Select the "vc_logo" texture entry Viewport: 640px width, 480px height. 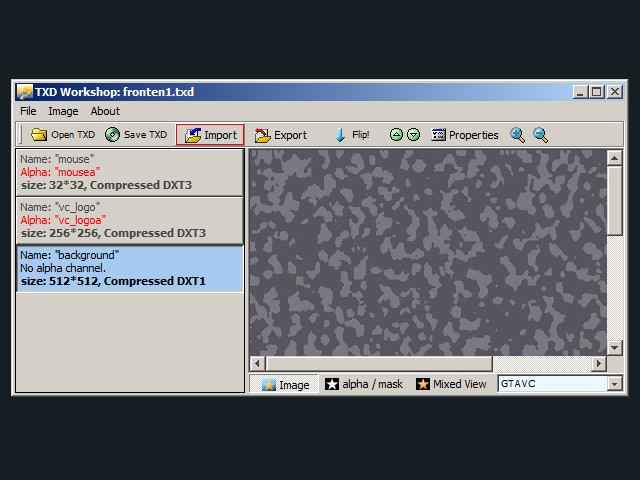tap(130, 220)
